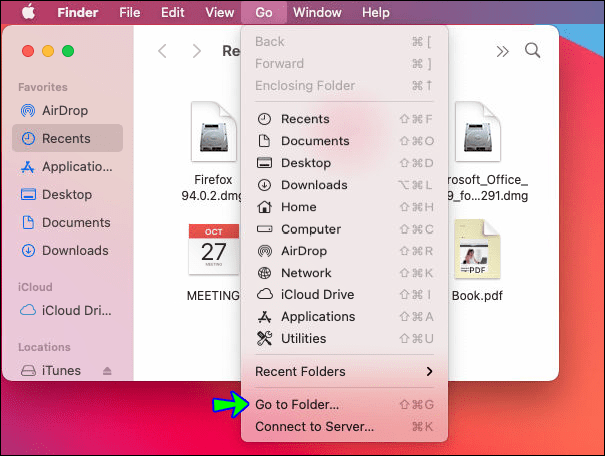
Task: Click the Desktop icon in sidebar
Action: (28, 194)
